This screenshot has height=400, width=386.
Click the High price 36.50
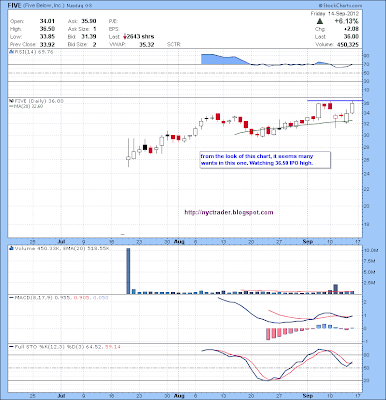(47, 29)
